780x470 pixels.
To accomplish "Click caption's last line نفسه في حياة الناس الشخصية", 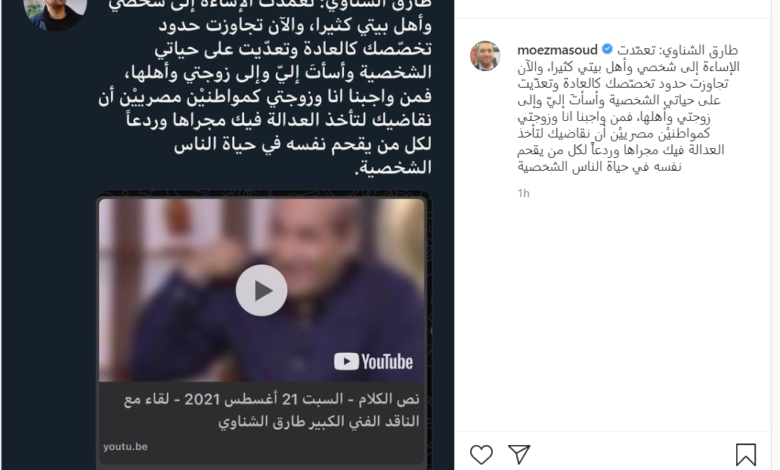I will 599,167.
